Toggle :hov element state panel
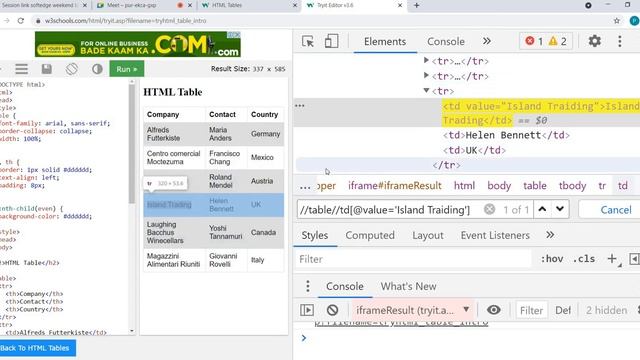 coord(552,259)
